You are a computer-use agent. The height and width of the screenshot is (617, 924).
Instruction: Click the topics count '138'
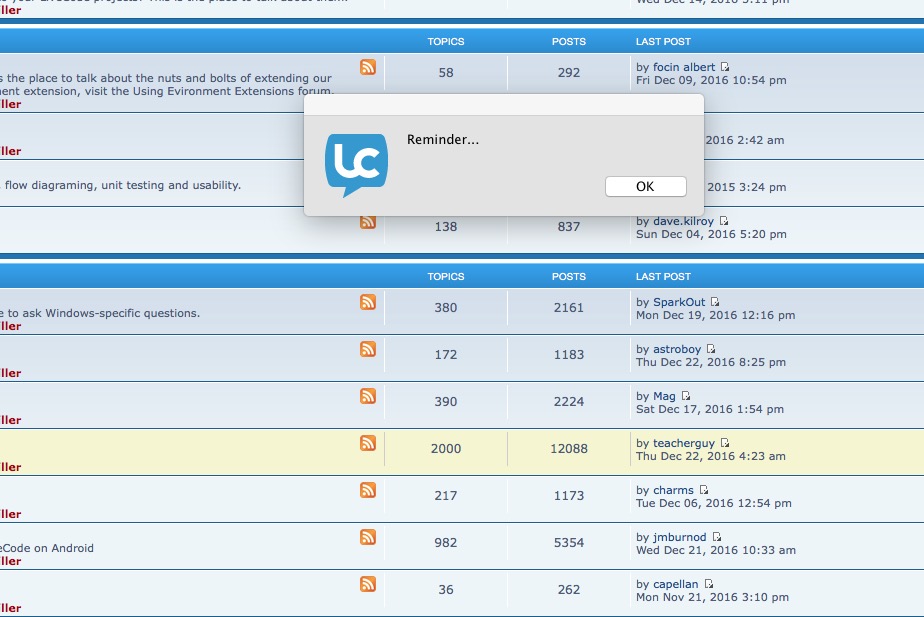click(446, 226)
